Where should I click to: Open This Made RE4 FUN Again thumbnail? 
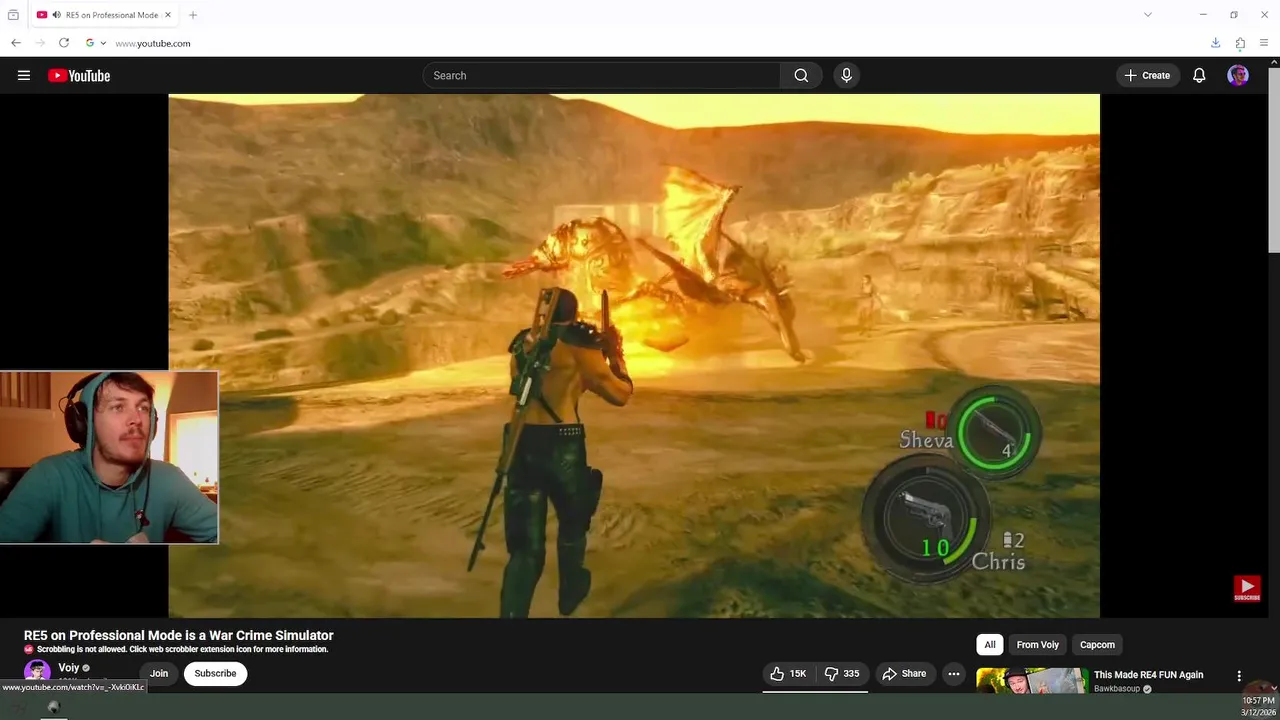point(1032,680)
